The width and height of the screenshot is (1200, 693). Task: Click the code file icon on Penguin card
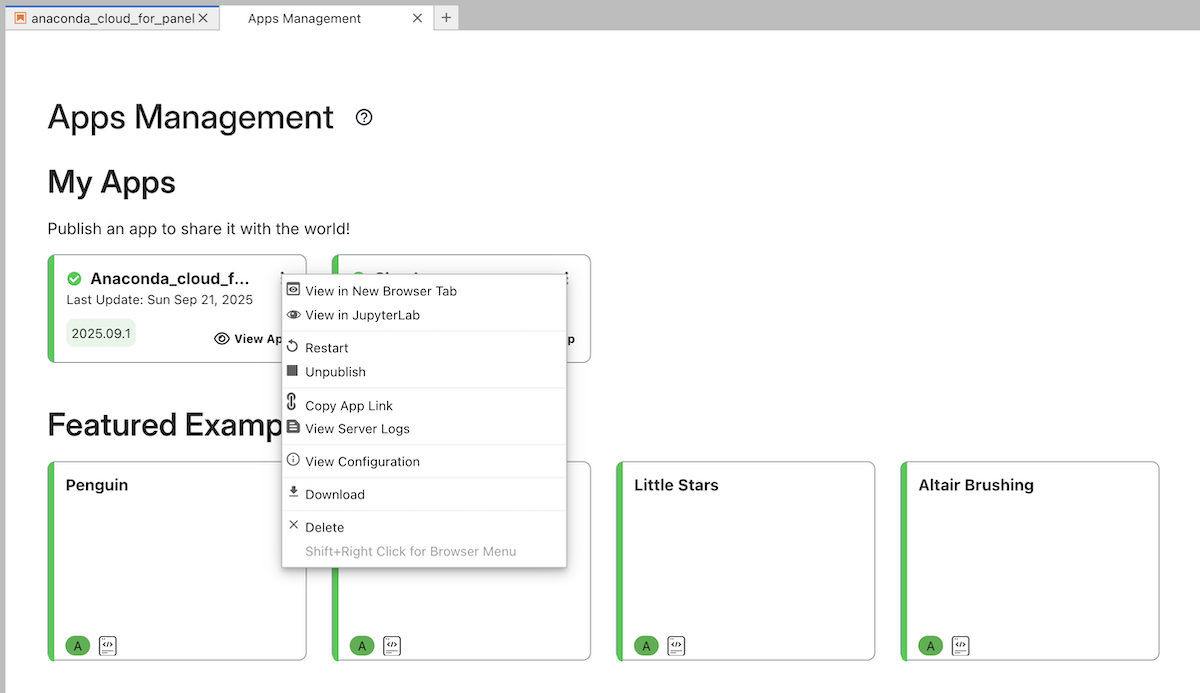coord(108,646)
